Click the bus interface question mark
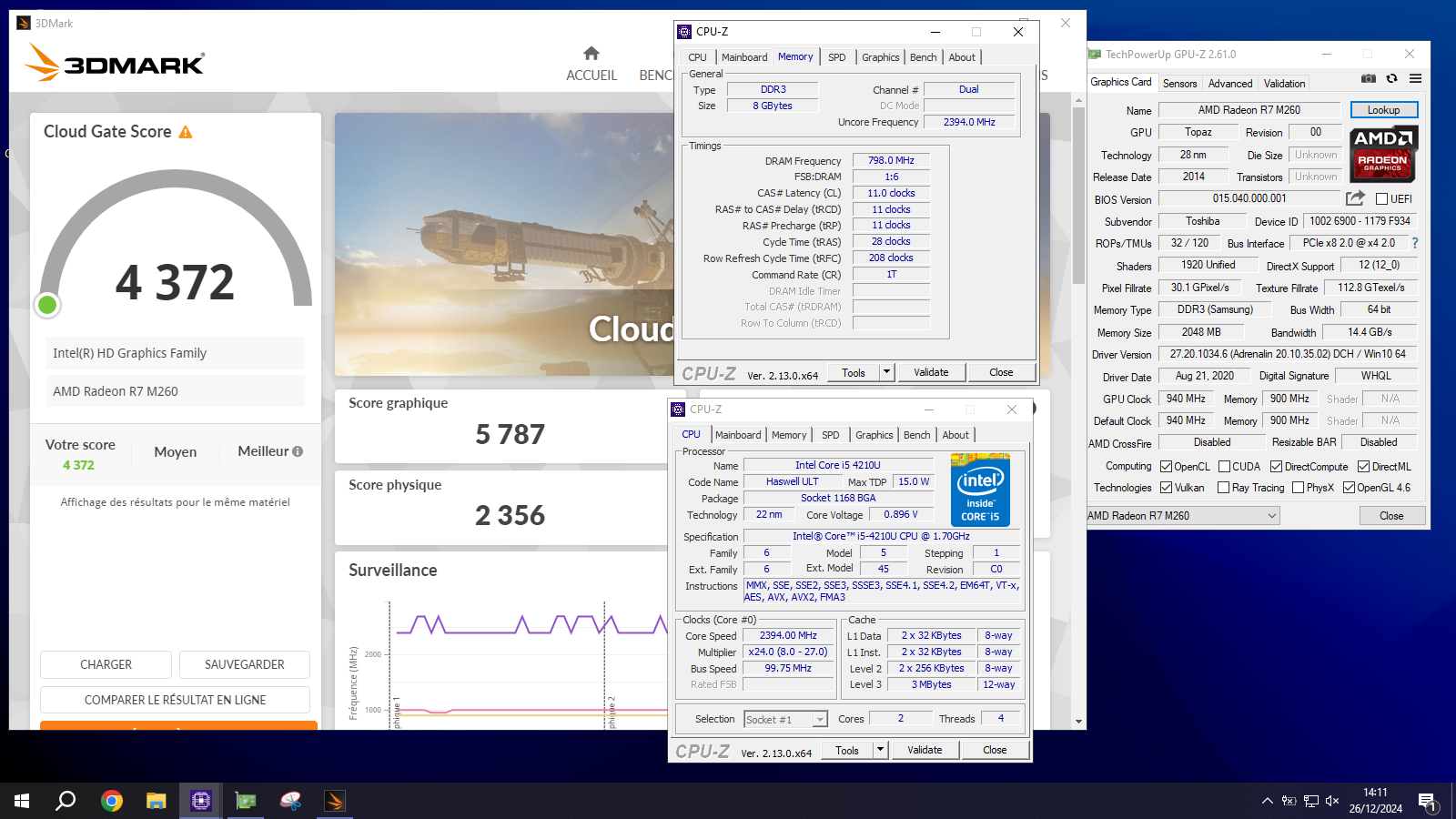Screen dimensions: 1456x819 point(1415,243)
